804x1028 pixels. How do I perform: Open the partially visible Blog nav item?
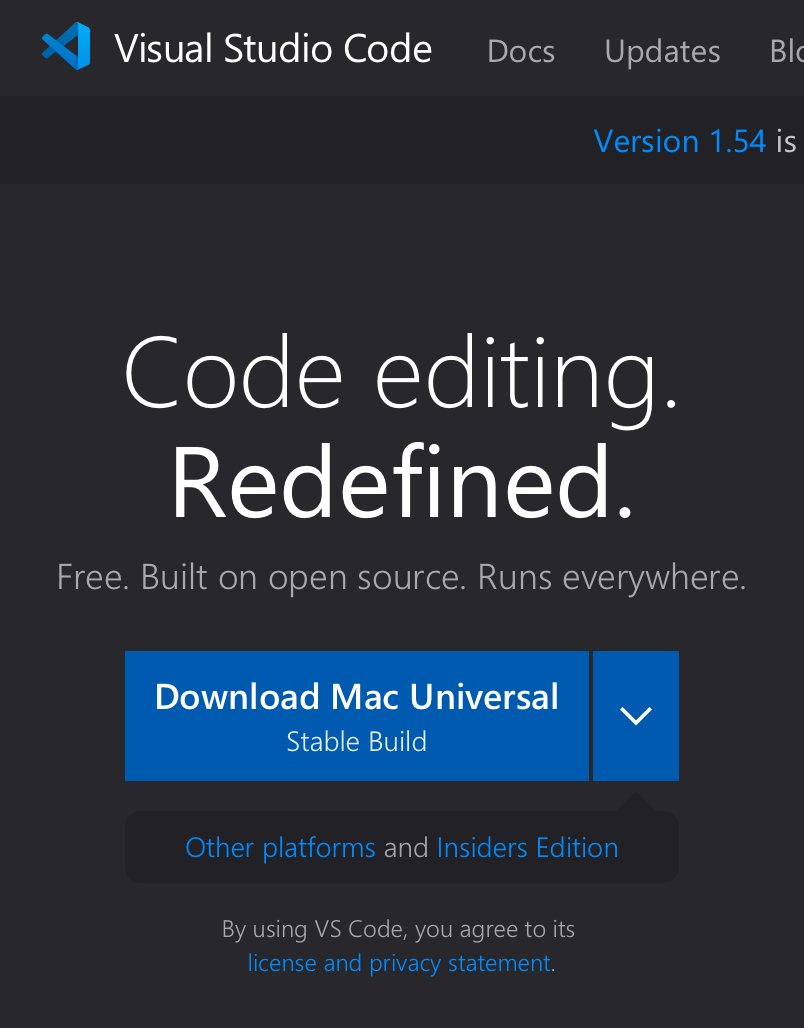pyautogui.click(x=786, y=51)
